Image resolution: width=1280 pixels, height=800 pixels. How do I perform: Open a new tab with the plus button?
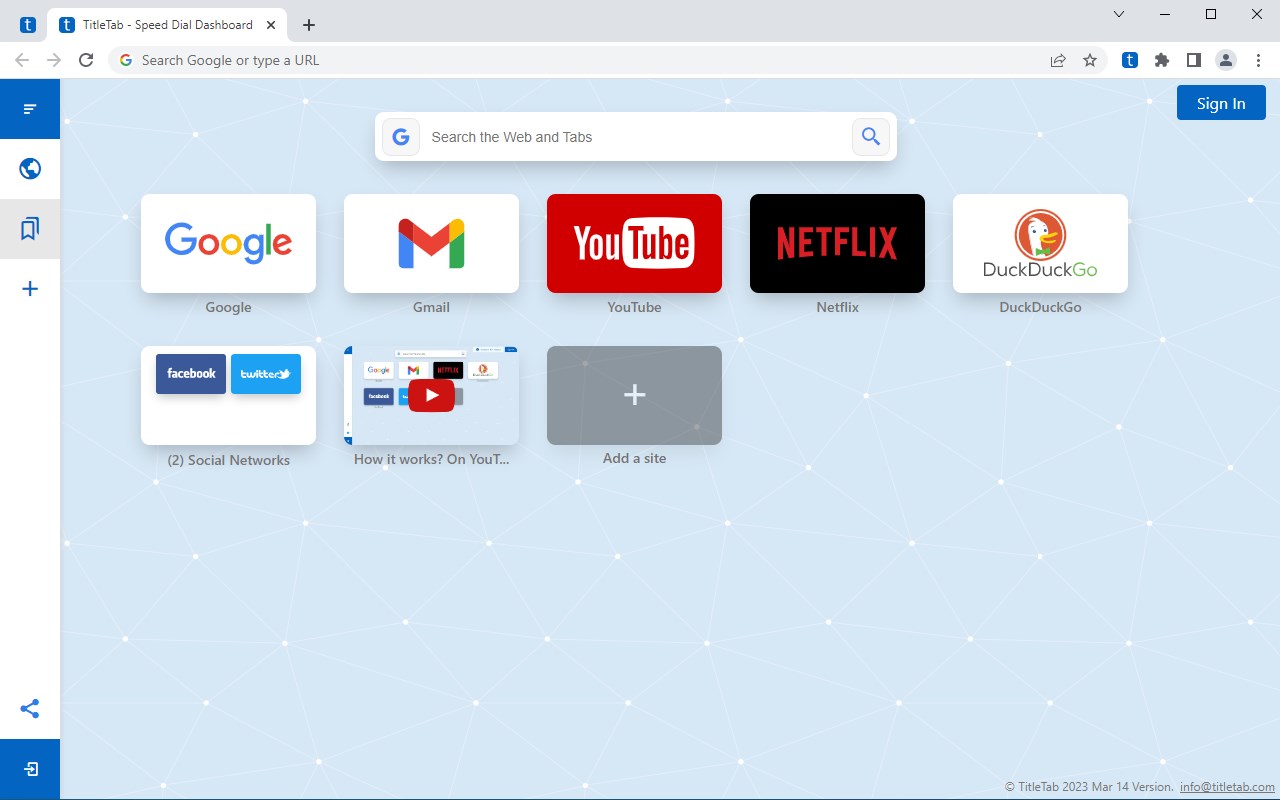pos(309,25)
